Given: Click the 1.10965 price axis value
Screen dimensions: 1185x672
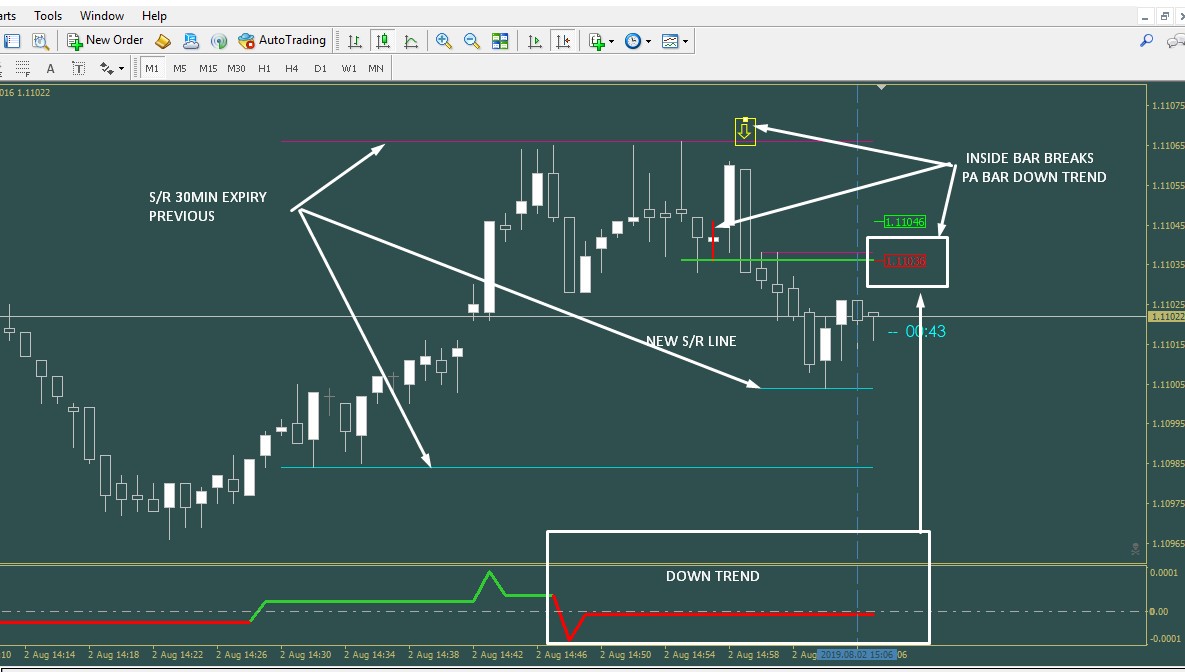Looking at the screenshot, I should click(x=1168, y=543).
